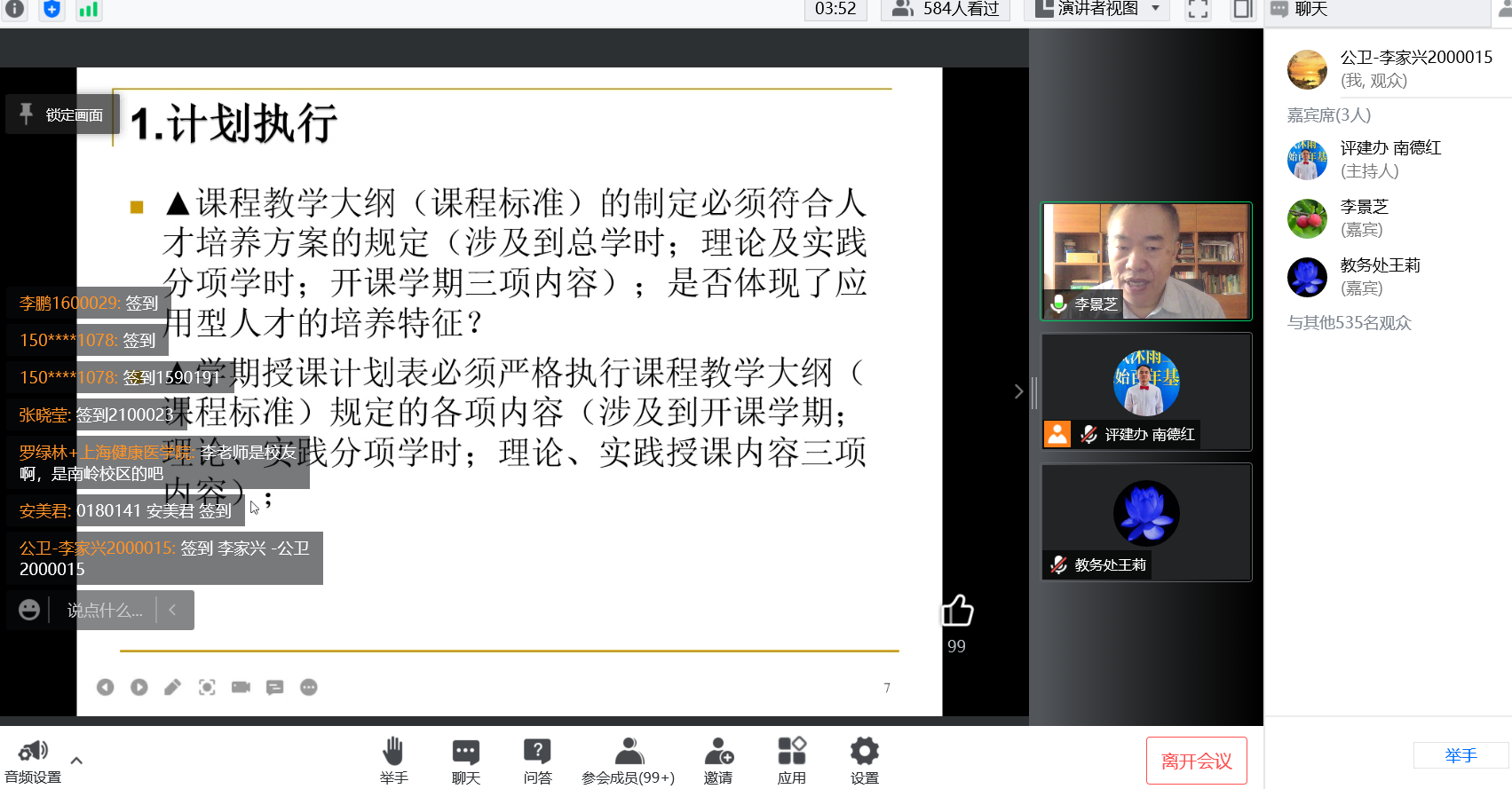Open the 举手 raise hand tool
Screen dimensions: 1512x789
[393, 761]
